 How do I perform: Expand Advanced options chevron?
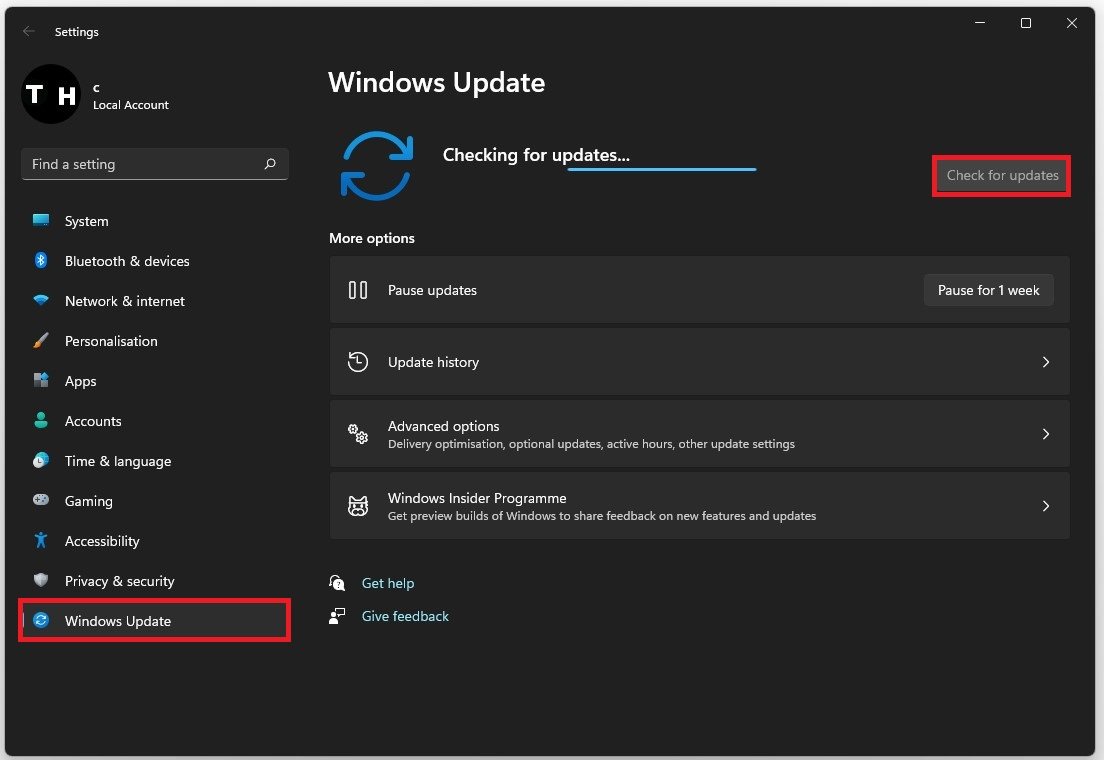(1046, 434)
